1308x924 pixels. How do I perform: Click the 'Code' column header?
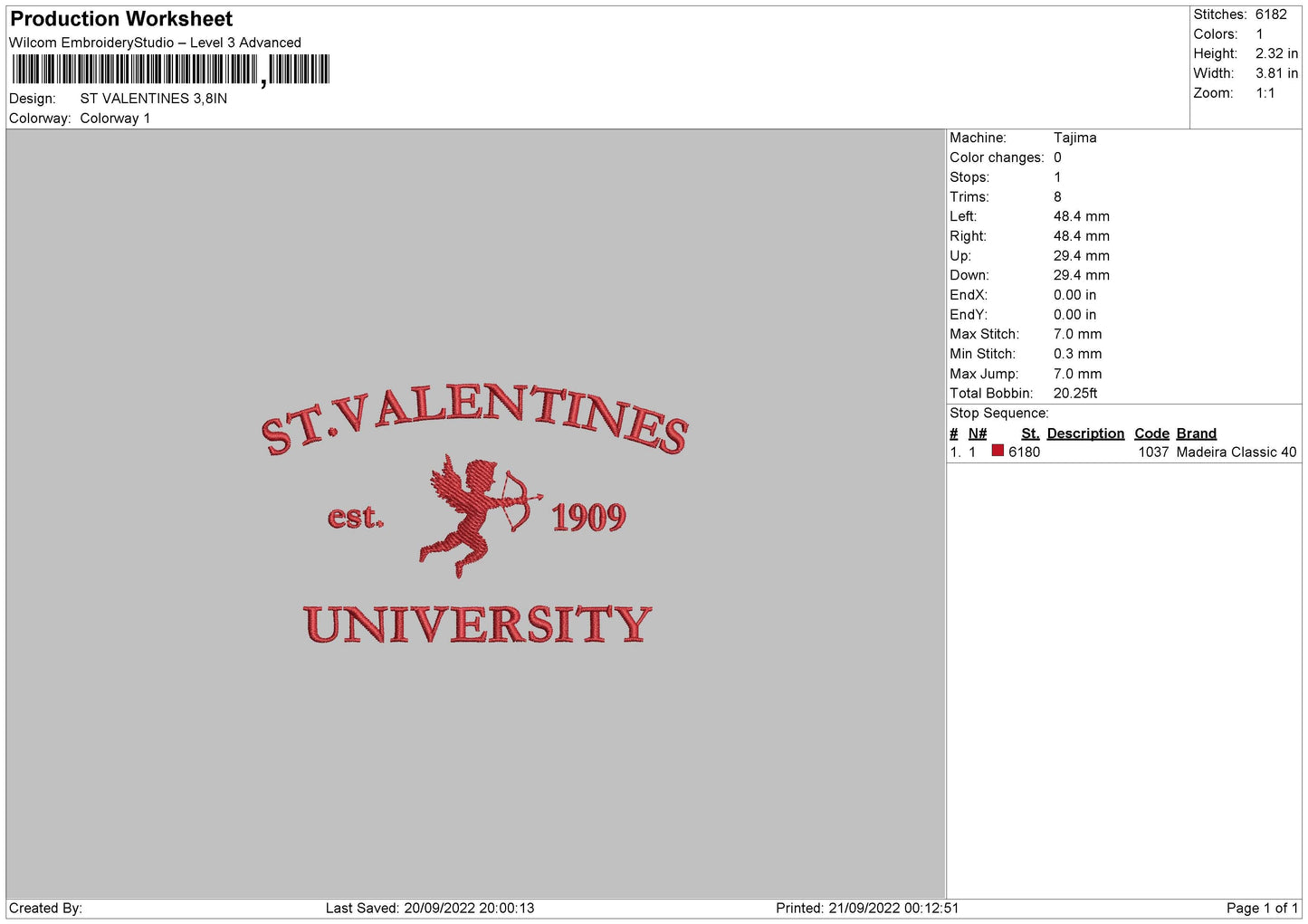pyautogui.click(x=1151, y=433)
